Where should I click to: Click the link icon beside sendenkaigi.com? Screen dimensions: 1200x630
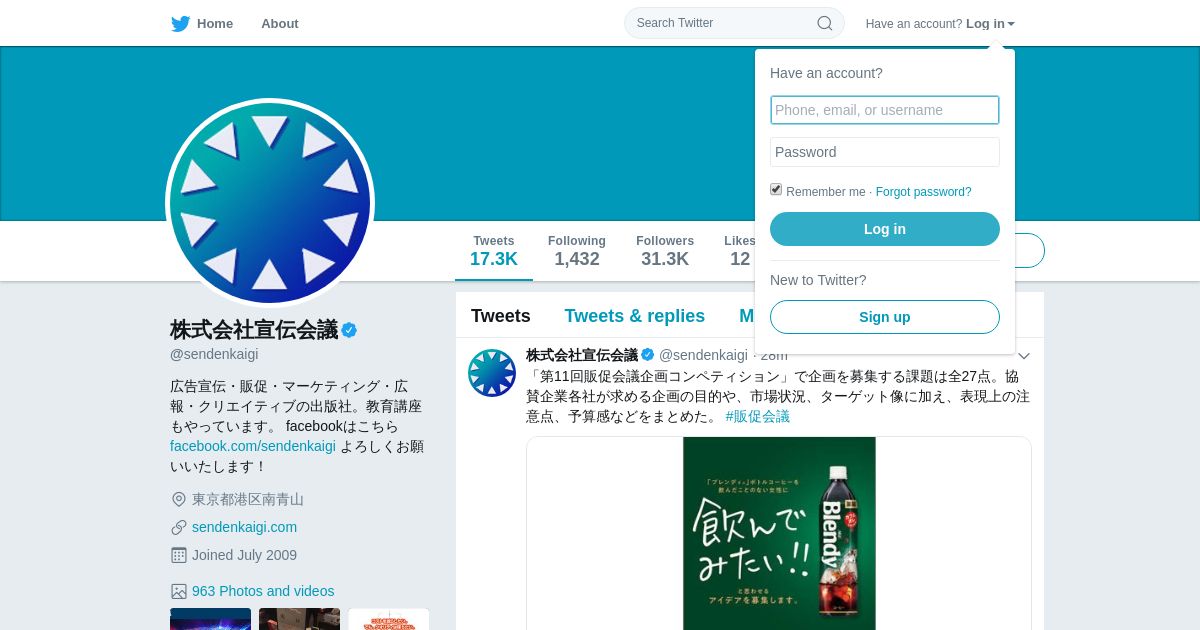pos(179,527)
